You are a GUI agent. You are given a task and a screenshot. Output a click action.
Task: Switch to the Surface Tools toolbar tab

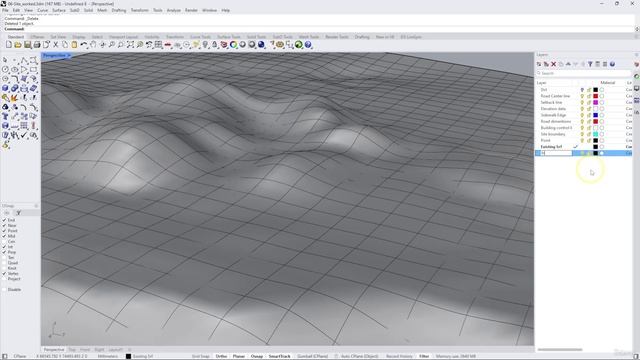(x=229, y=37)
